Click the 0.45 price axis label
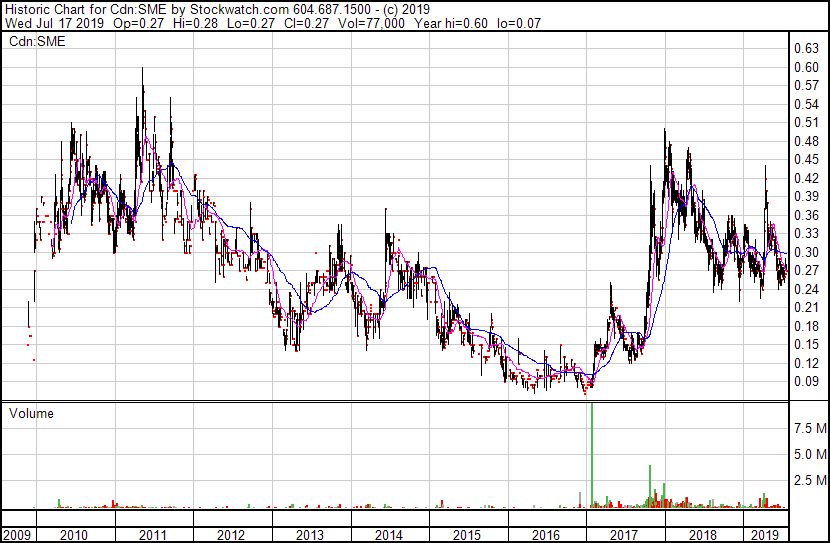The image size is (830, 543). 805,160
